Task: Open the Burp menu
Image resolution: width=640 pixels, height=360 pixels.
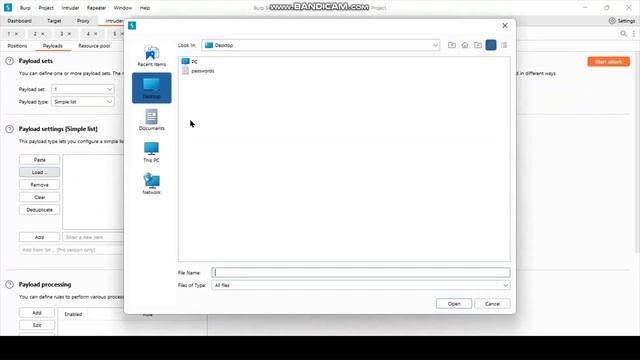Action: pos(25,8)
